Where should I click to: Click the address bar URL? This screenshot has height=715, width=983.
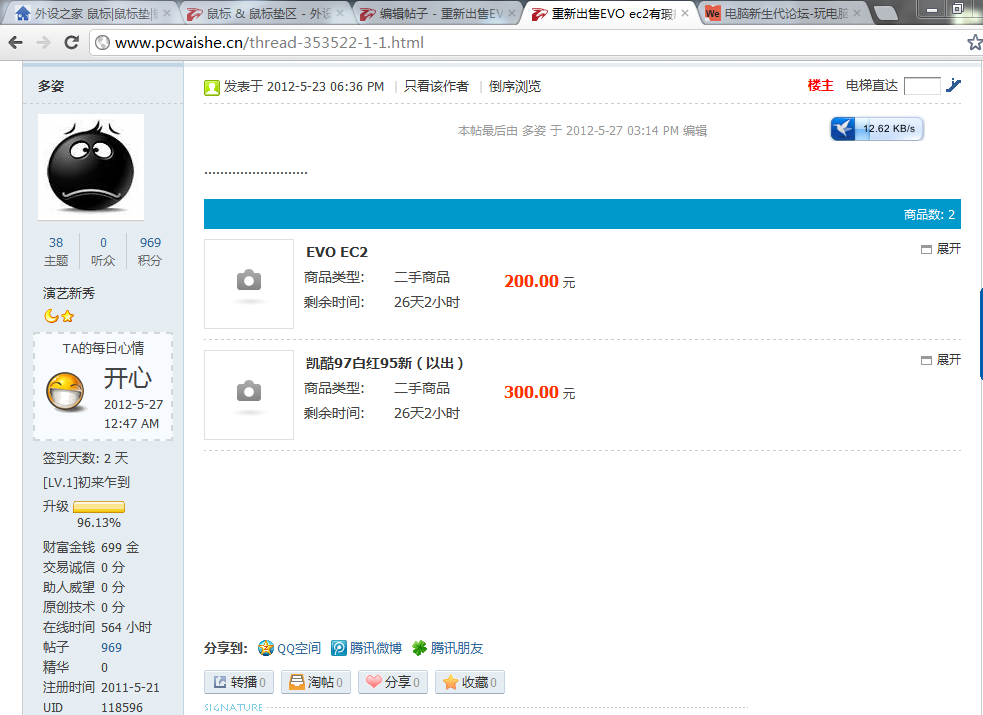click(270, 43)
